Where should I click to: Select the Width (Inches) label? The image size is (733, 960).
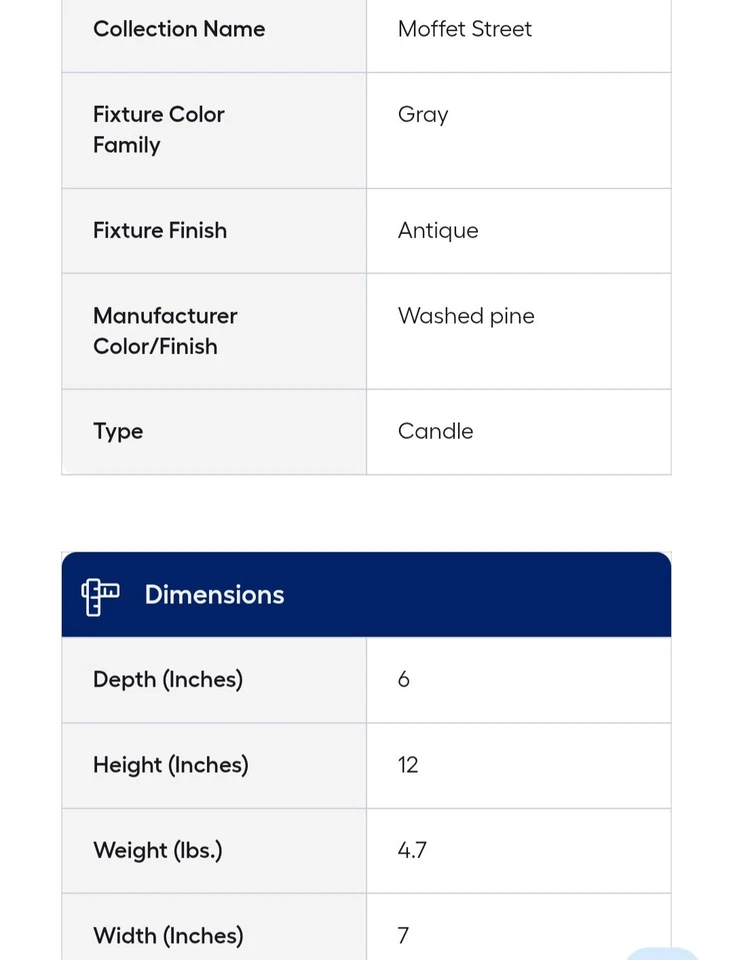pyautogui.click(x=168, y=936)
